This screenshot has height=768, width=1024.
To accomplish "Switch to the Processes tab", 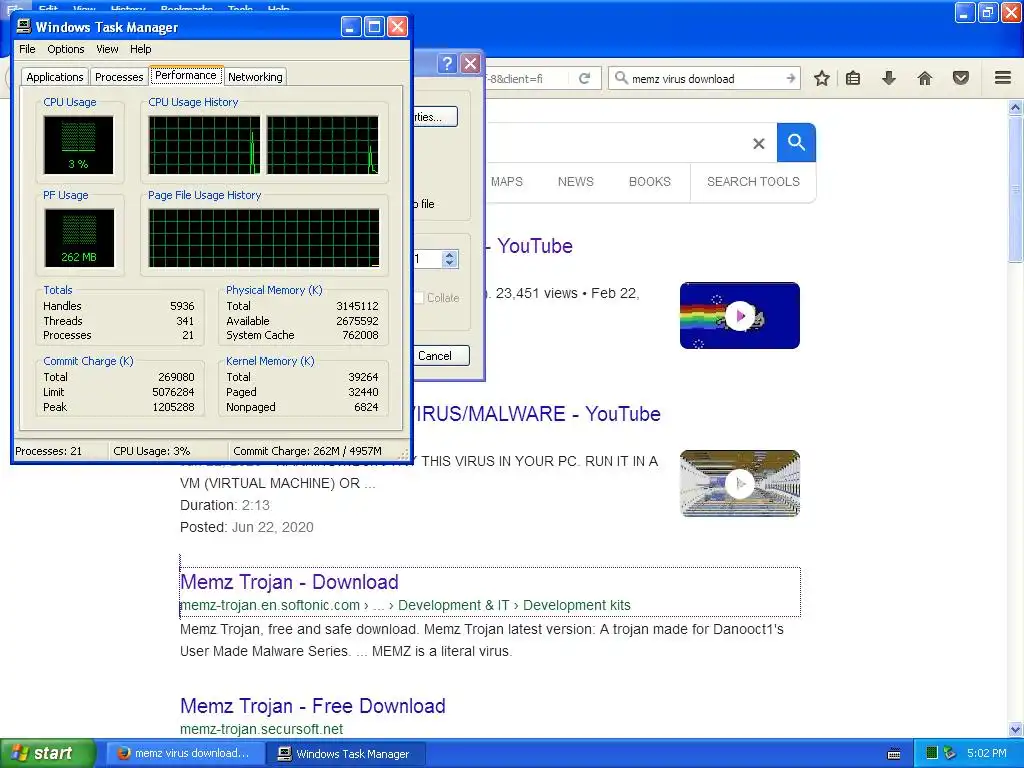I will pos(119,77).
